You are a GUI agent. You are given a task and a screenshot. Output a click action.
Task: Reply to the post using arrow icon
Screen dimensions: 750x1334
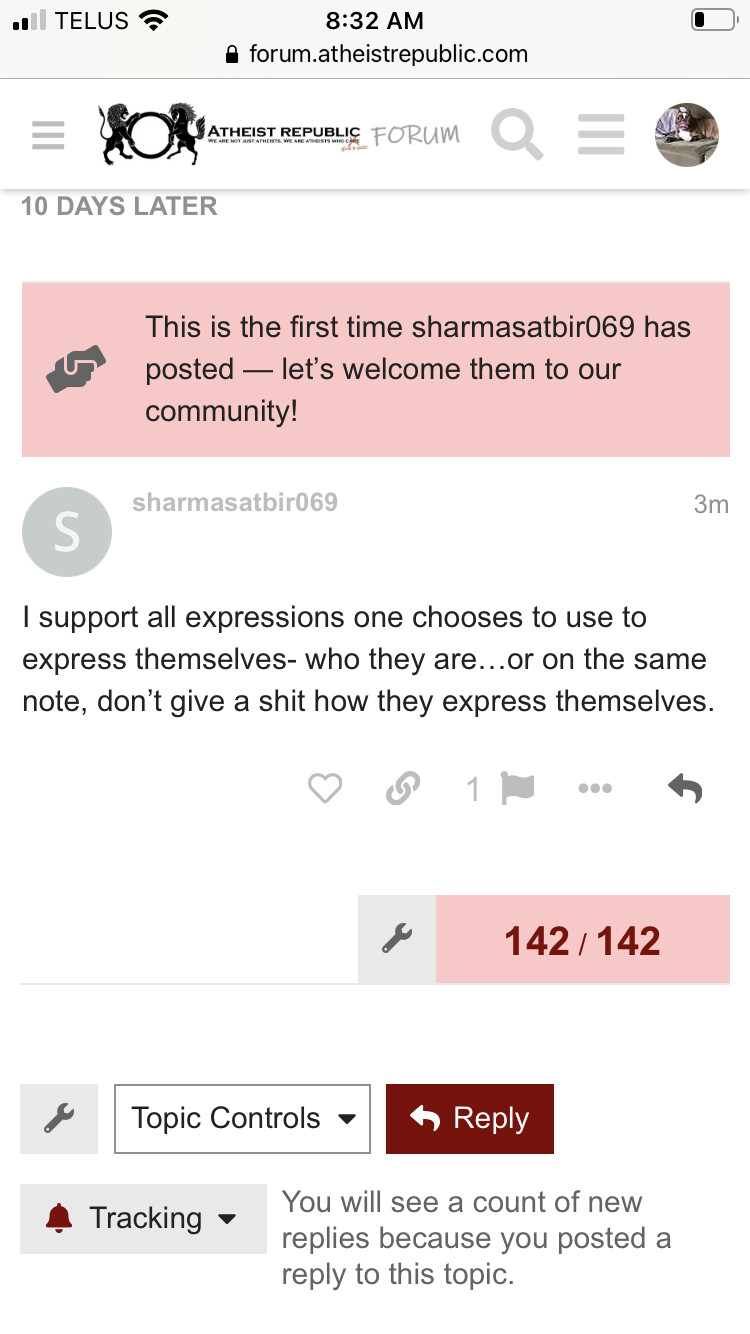(685, 789)
